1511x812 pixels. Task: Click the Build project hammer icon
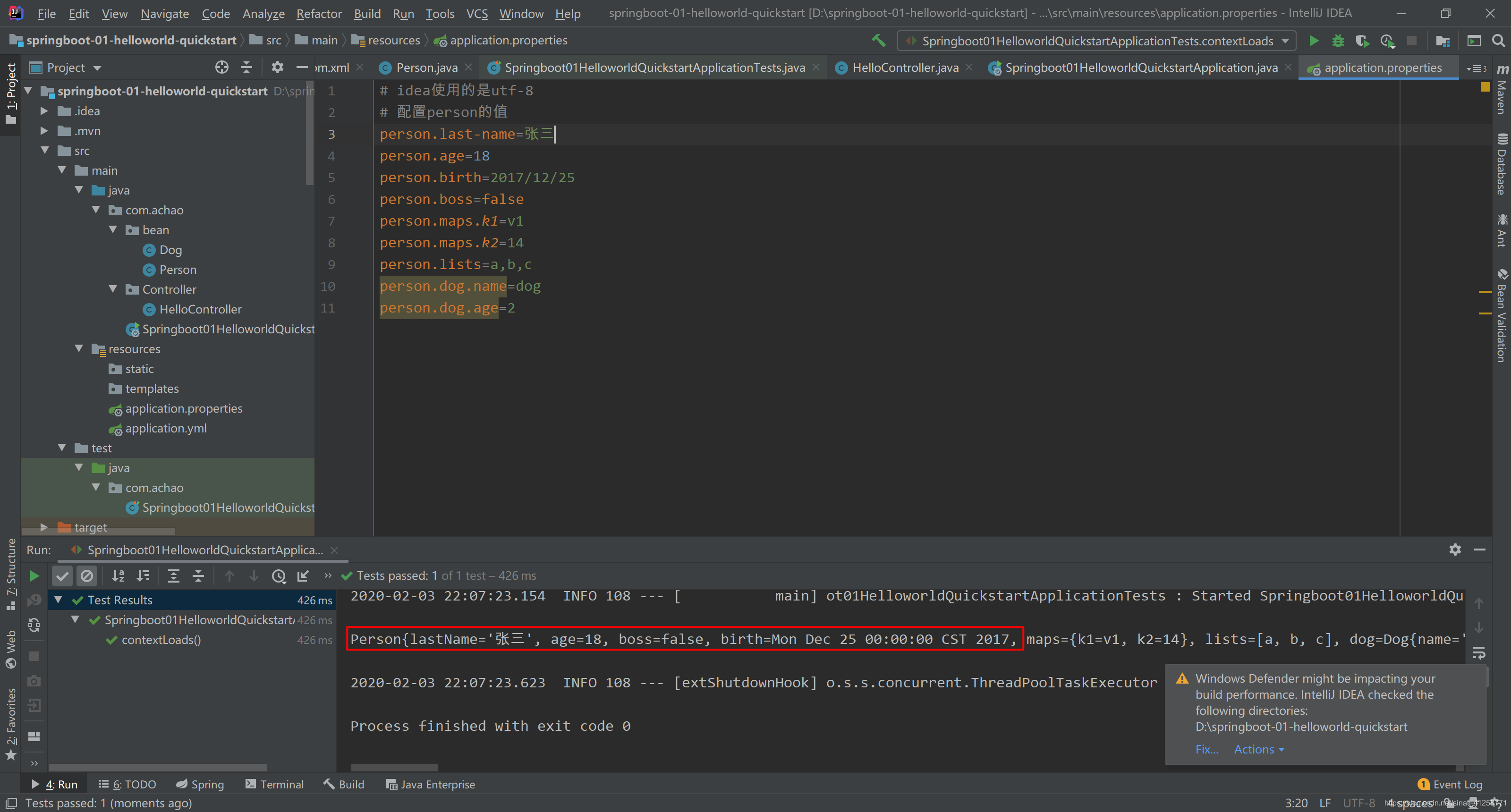(x=878, y=41)
